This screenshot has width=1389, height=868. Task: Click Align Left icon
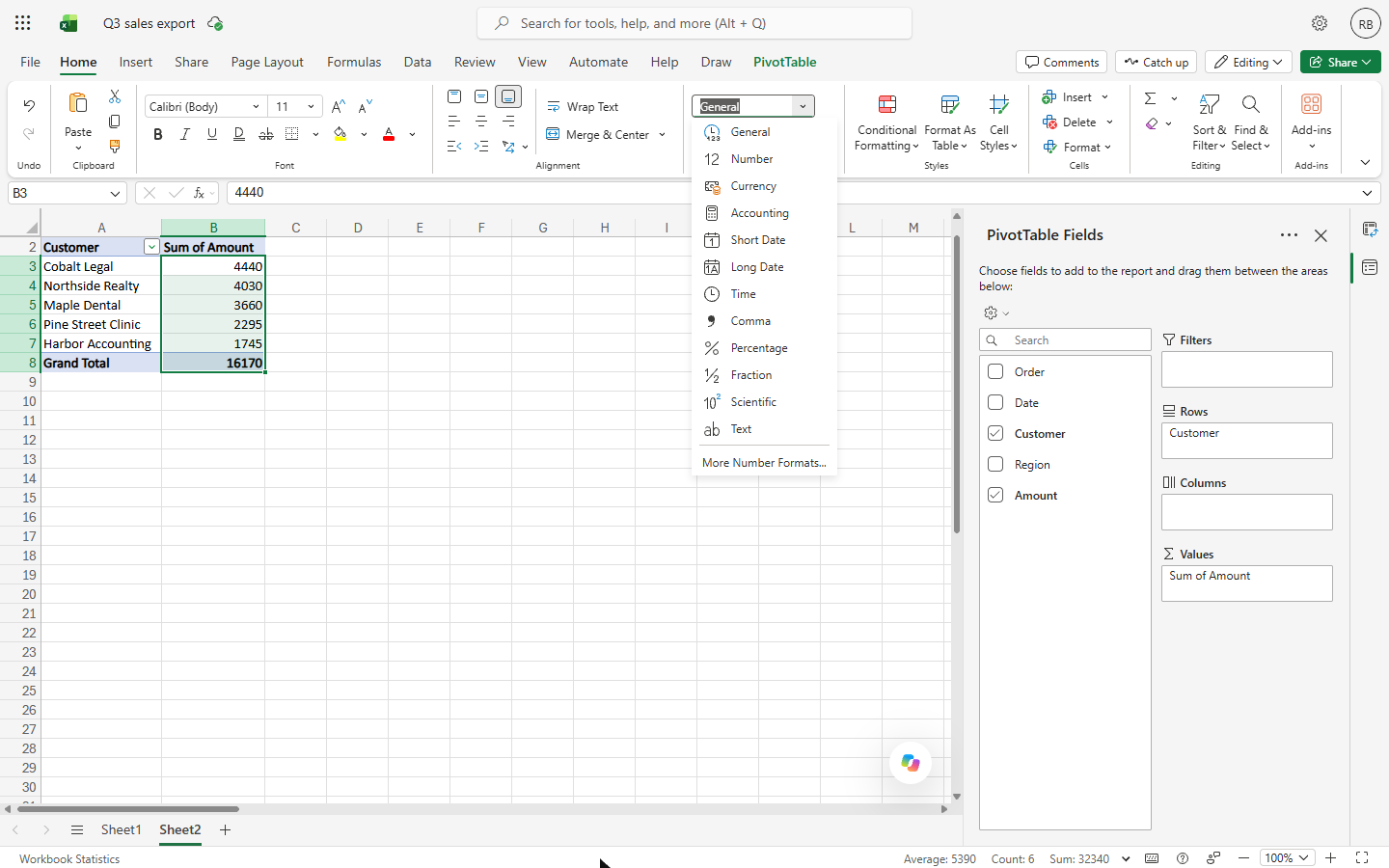pyautogui.click(x=454, y=122)
